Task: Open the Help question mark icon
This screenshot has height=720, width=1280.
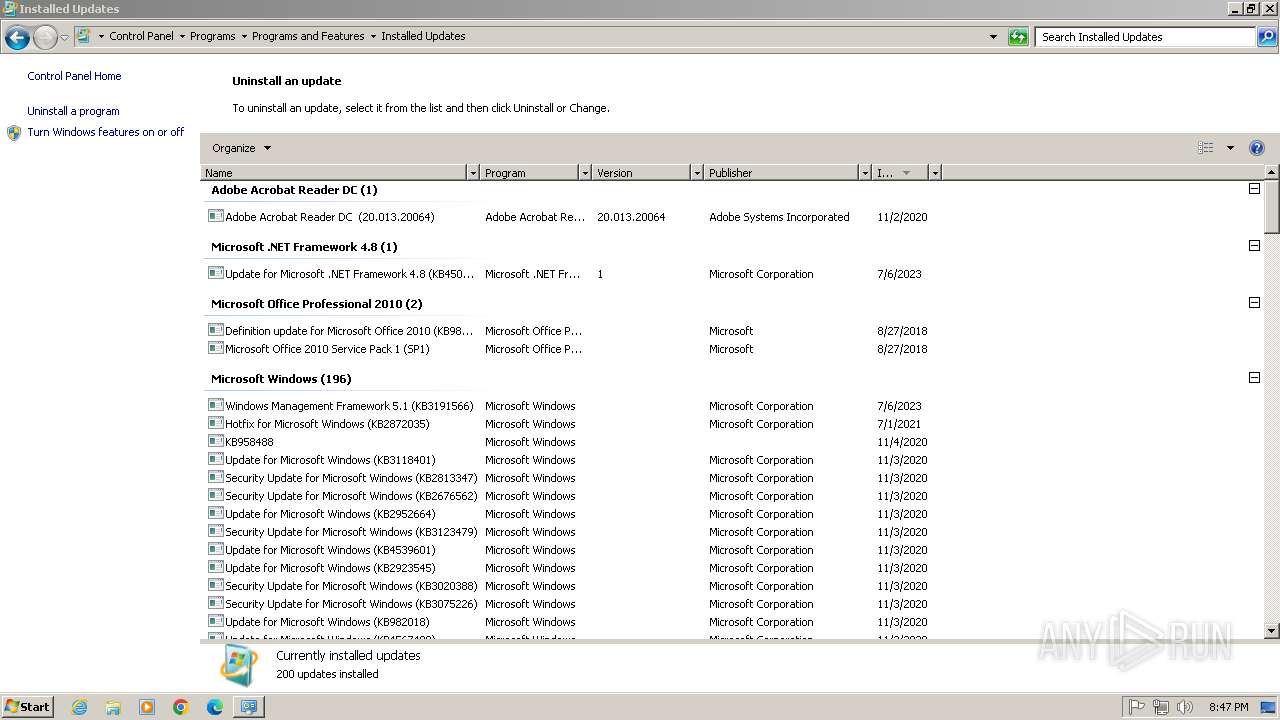Action: (1257, 148)
